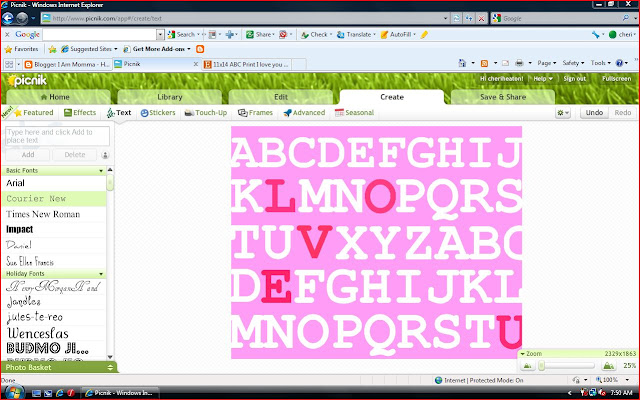This screenshot has height=400, width=640.
Task: Click the browser Forward button
Action: (x=22, y=18)
